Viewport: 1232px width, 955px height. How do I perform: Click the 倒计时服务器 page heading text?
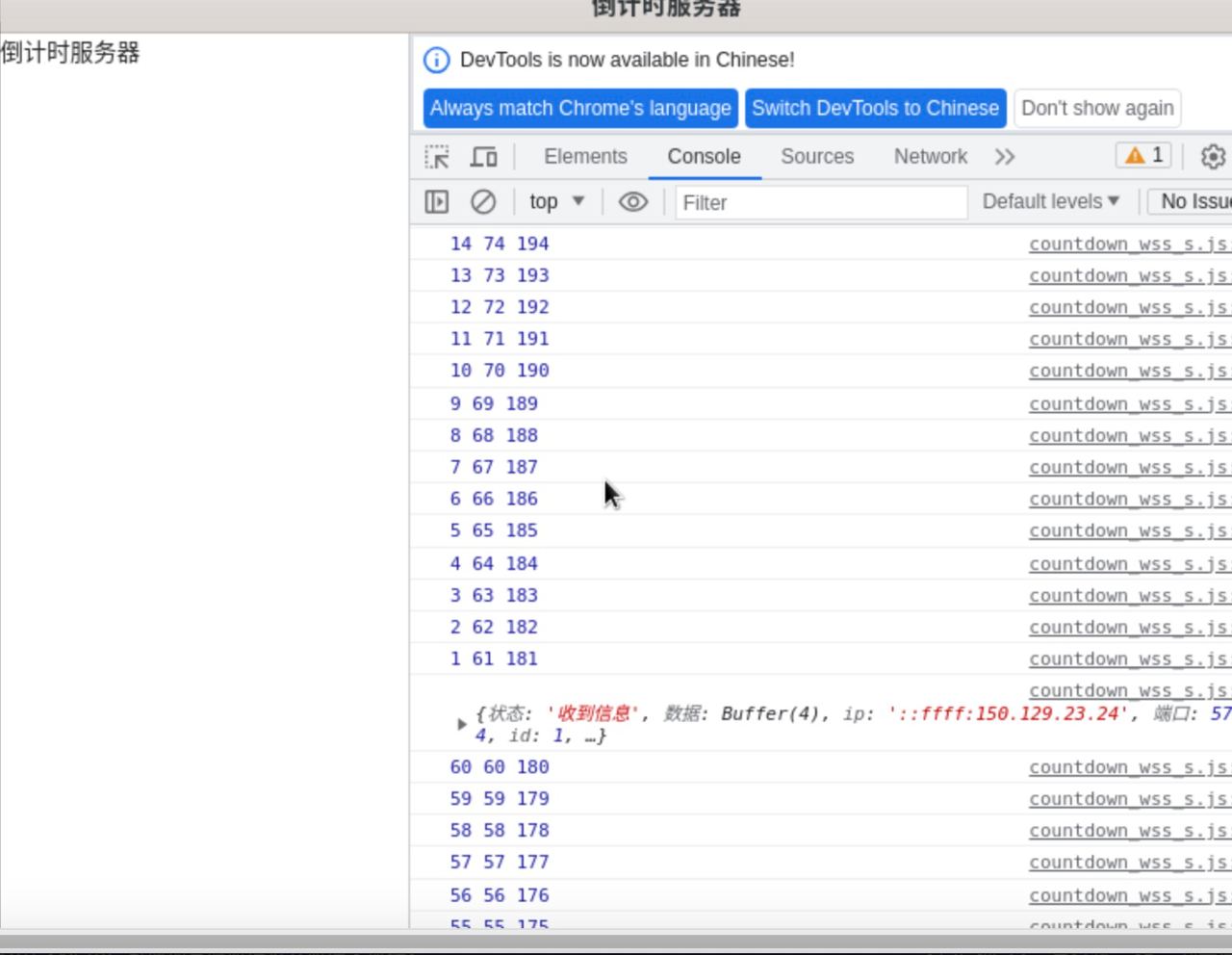(x=70, y=52)
